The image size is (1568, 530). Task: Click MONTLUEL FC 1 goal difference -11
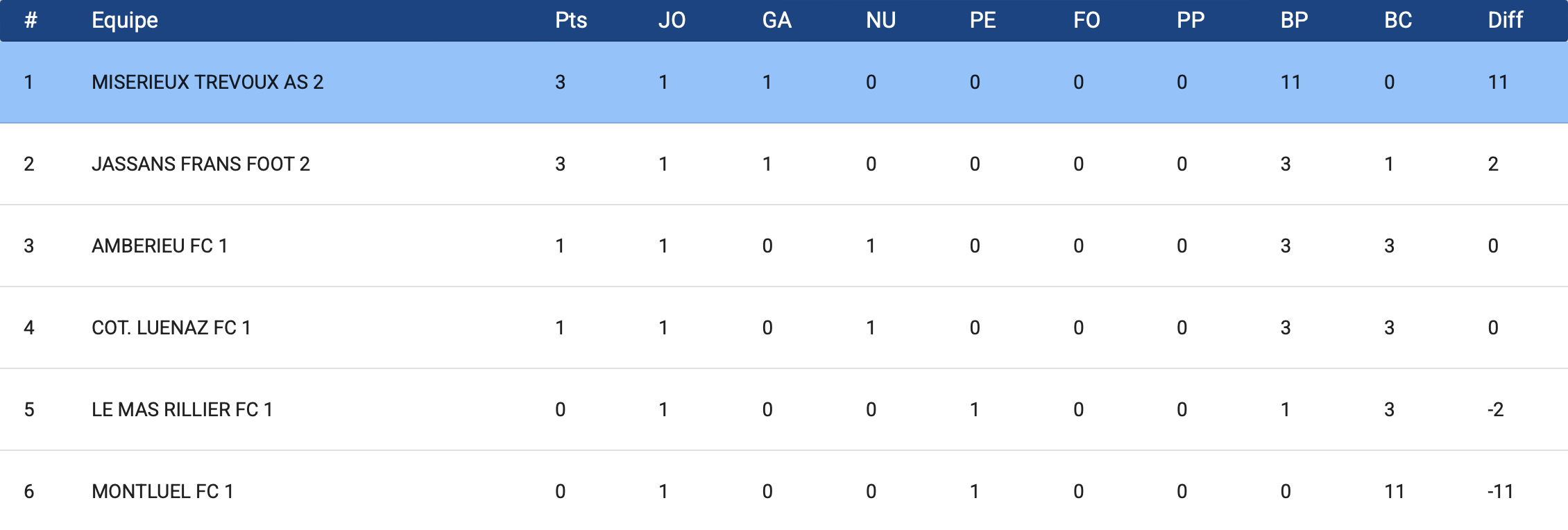[1500, 491]
